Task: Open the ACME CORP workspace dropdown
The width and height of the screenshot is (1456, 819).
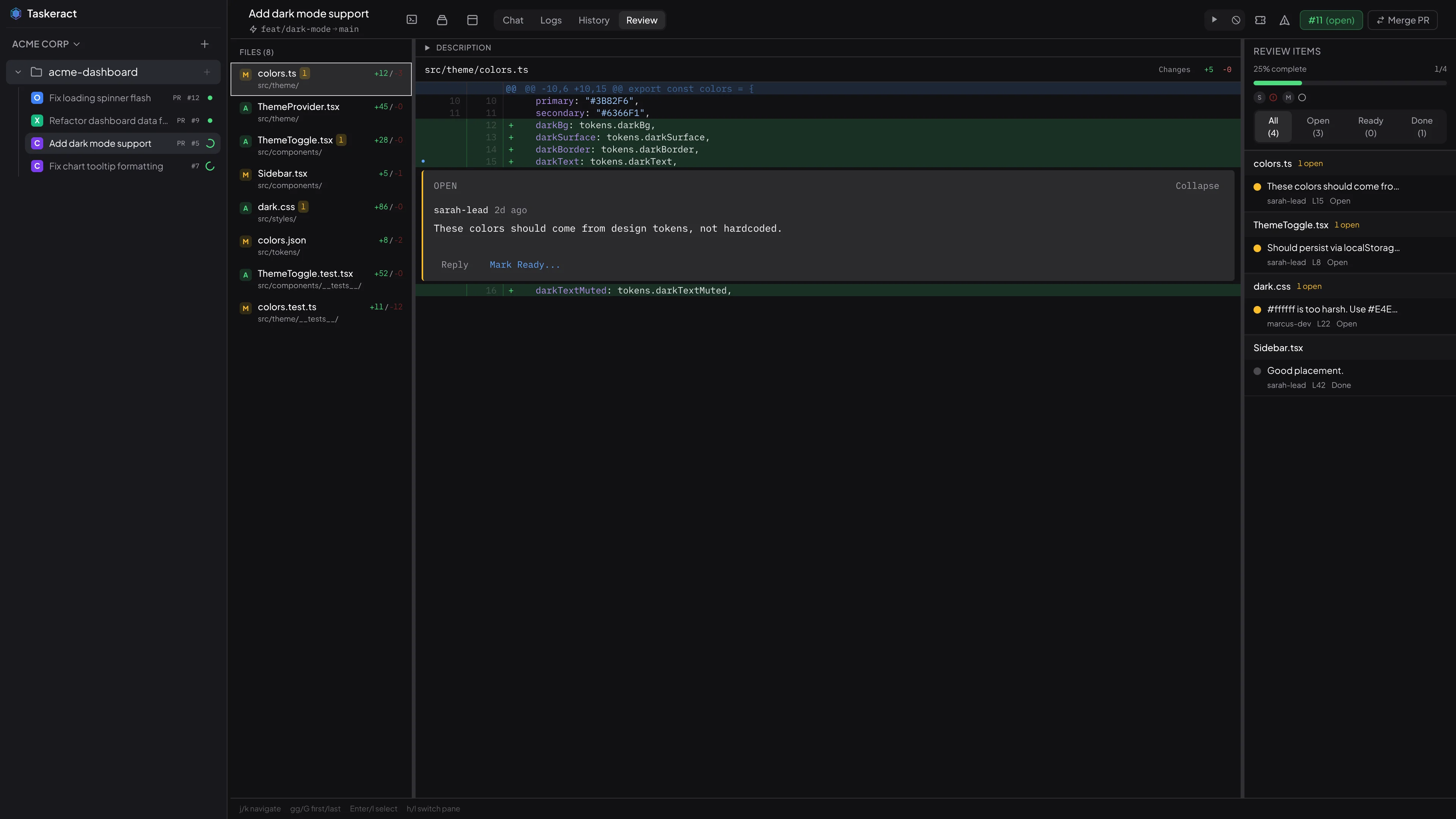Action: coord(45,44)
